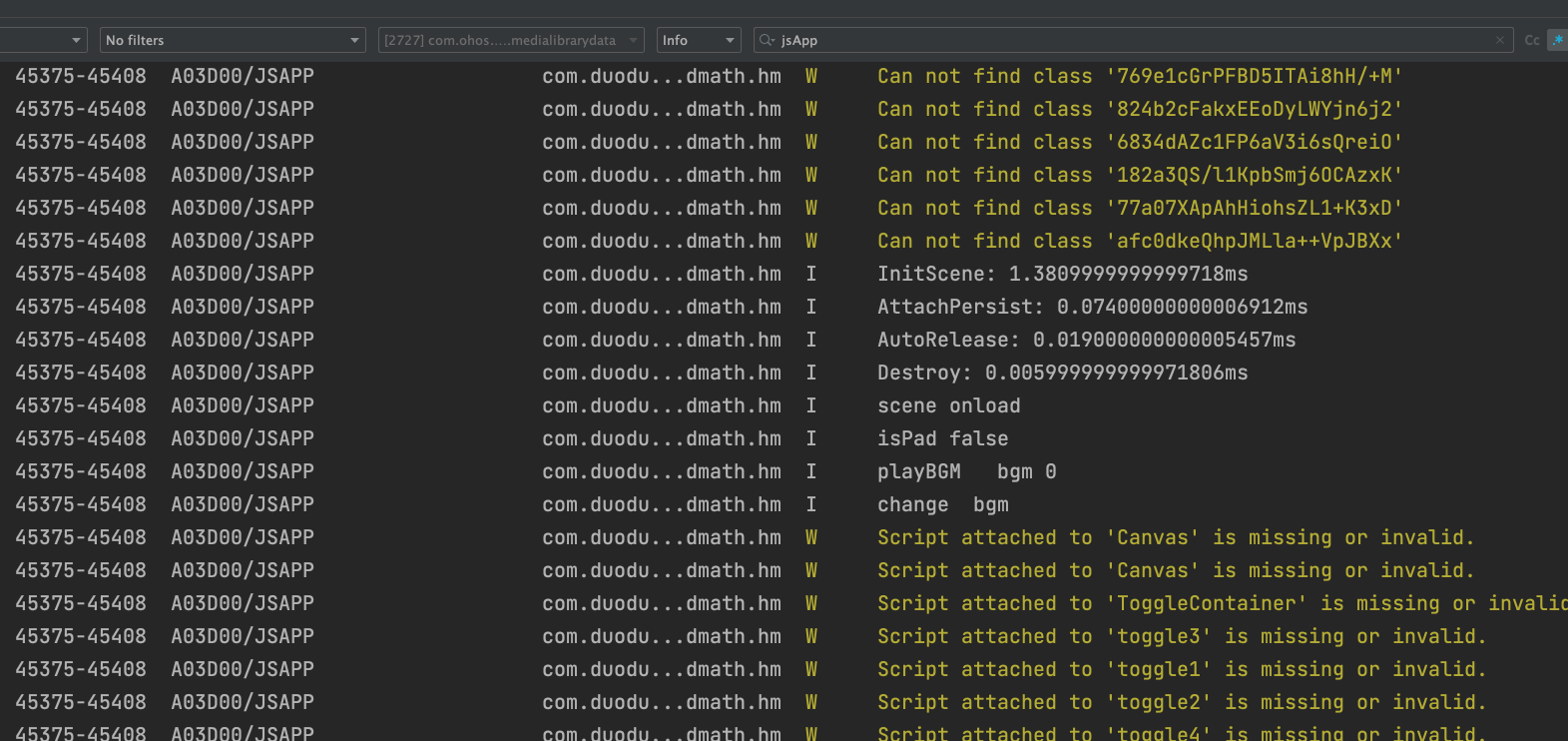Click the AttachPersist log message
The height and width of the screenshot is (741, 1568).
coord(1092,307)
